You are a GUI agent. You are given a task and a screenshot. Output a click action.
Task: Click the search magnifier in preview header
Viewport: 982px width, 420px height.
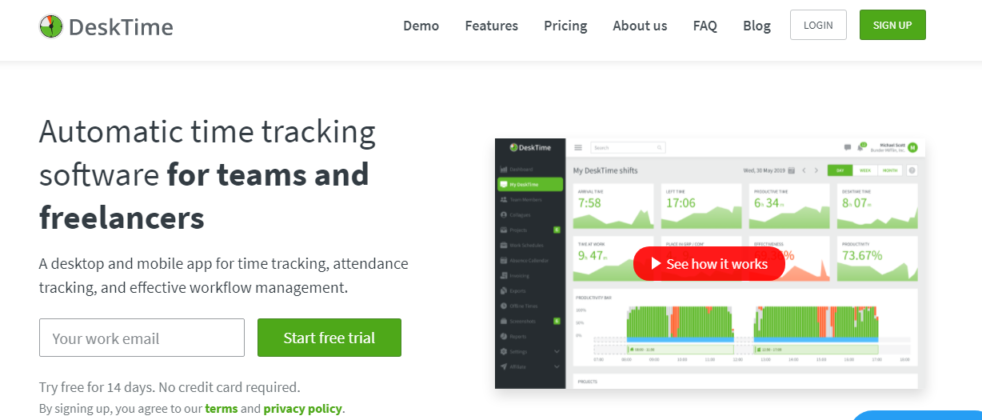click(659, 148)
